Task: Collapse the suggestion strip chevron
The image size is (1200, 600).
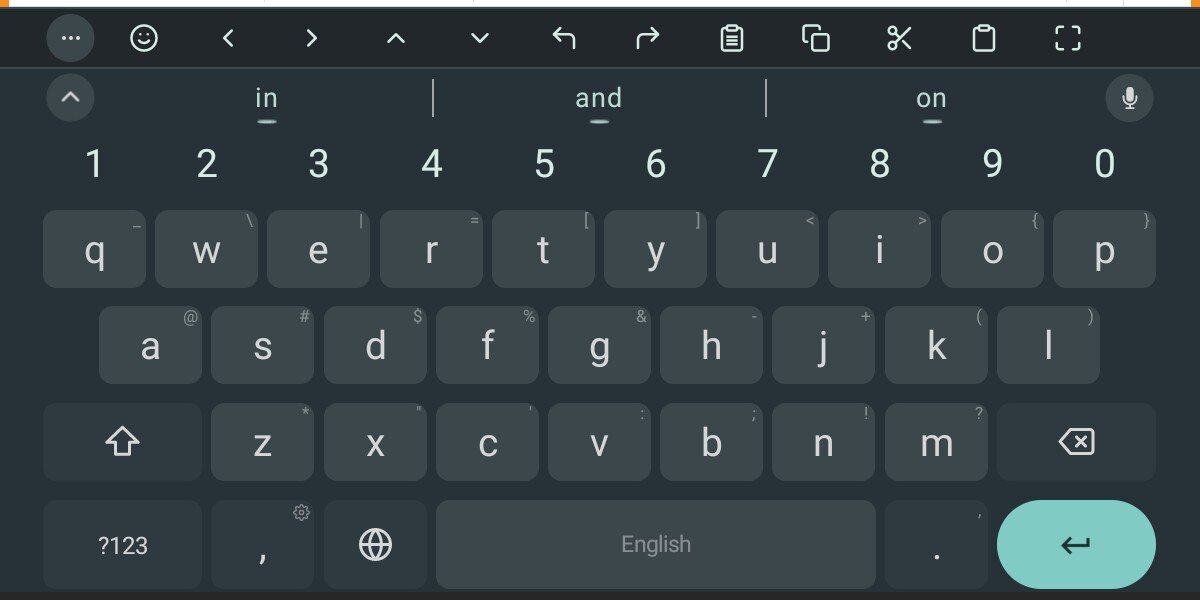Action: tap(70, 98)
